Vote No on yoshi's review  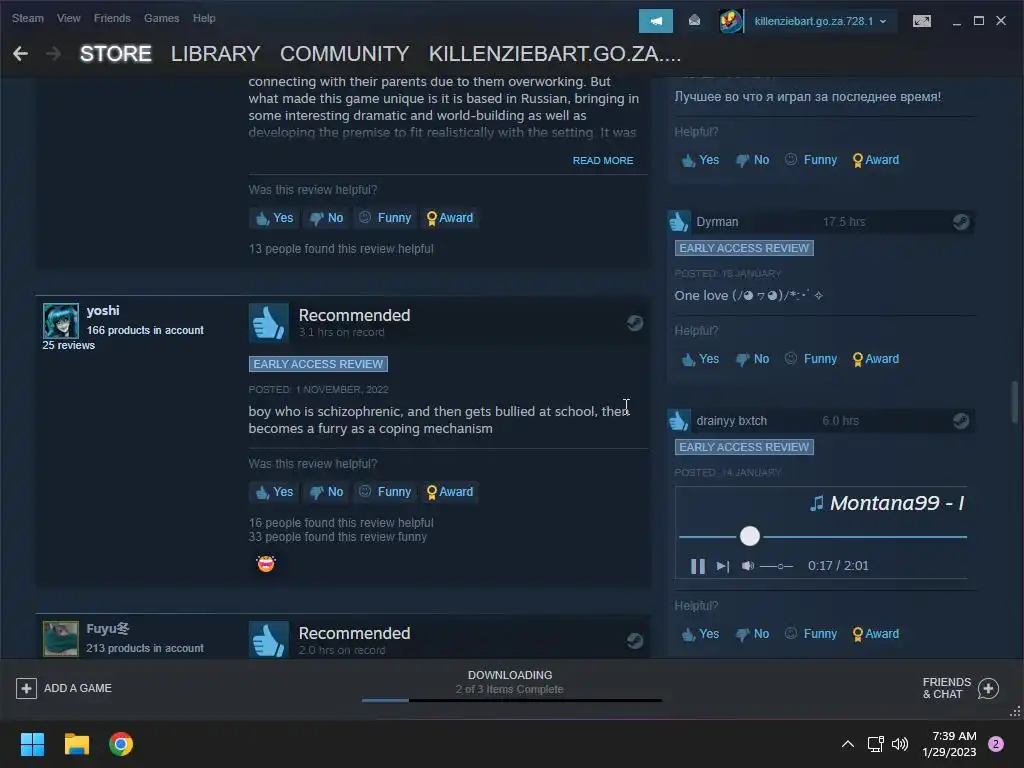(x=326, y=492)
